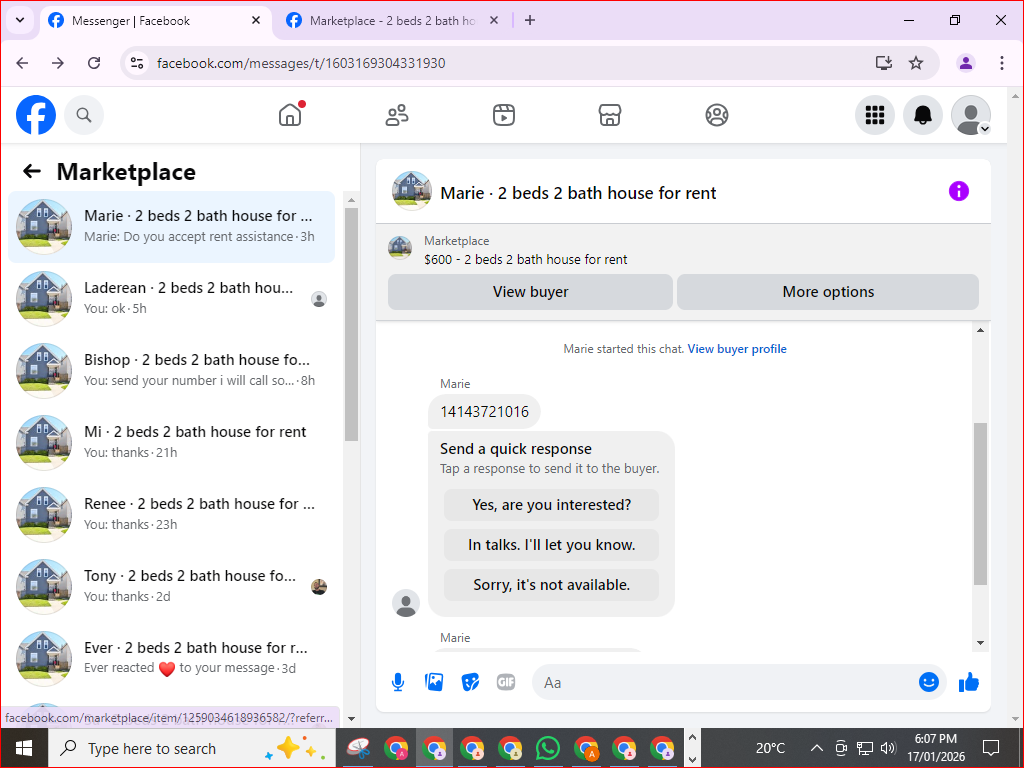This screenshot has width=1024, height=768.
Task: Open WhatsApp from the taskbar
Action: point(547,748)
